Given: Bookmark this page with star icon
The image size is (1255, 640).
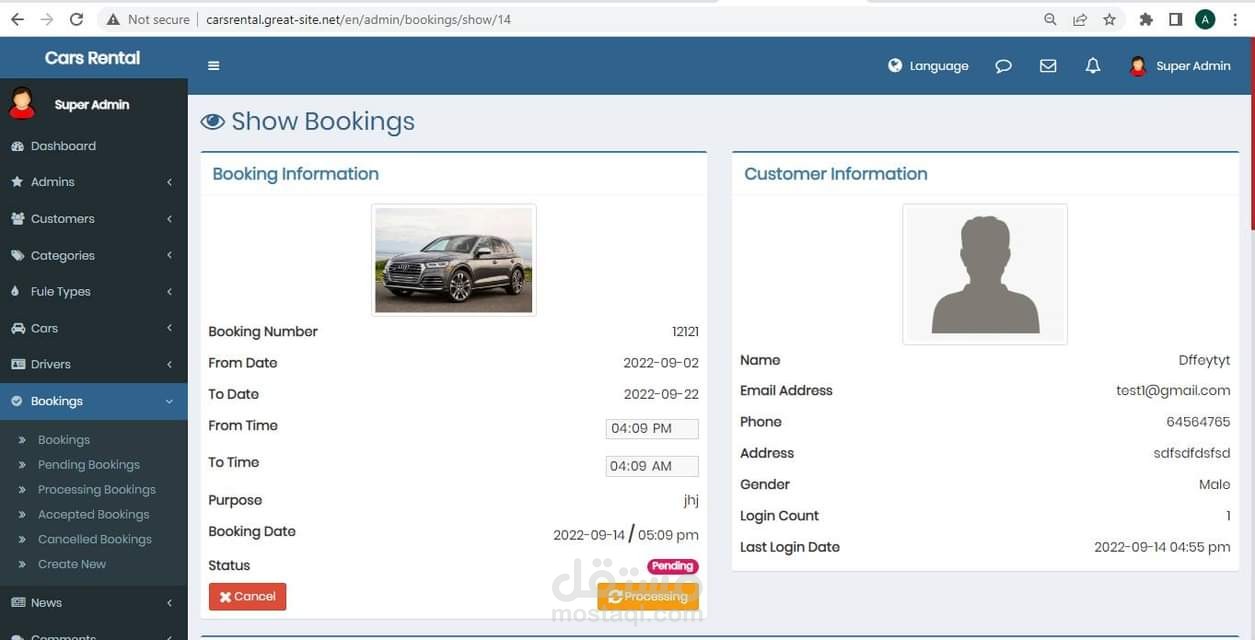Looking at the screenshot, I should 1109,19.
